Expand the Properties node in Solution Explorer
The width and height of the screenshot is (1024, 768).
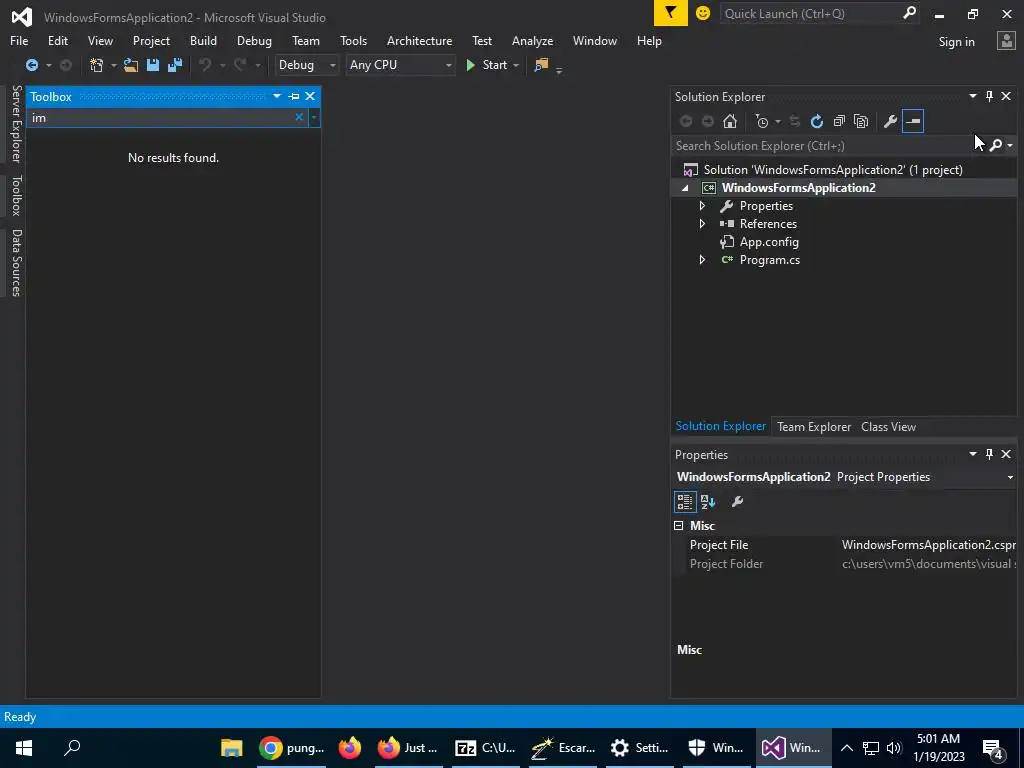[x=702, y=206]
